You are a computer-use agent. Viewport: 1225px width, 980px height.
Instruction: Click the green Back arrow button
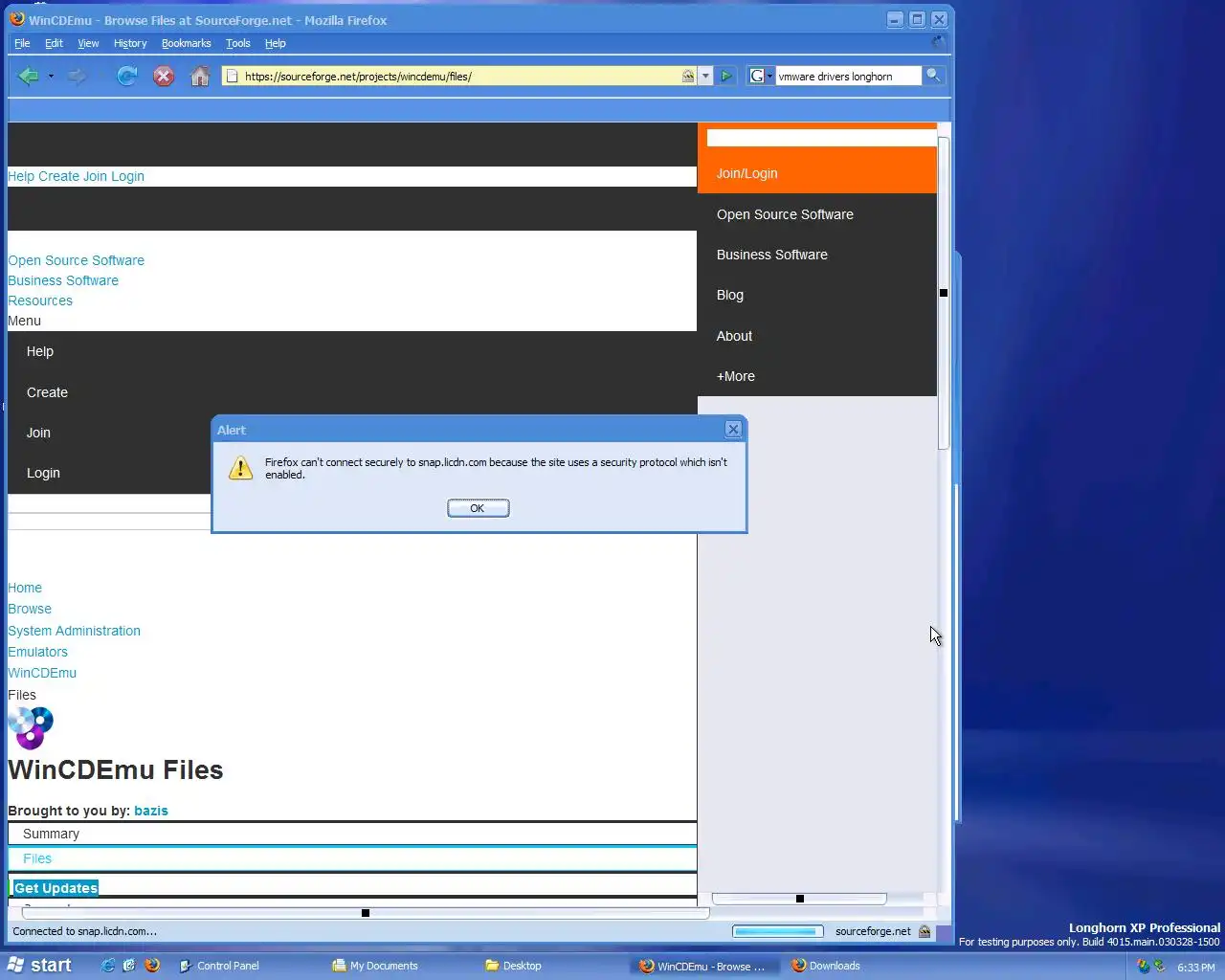[28, 77]
